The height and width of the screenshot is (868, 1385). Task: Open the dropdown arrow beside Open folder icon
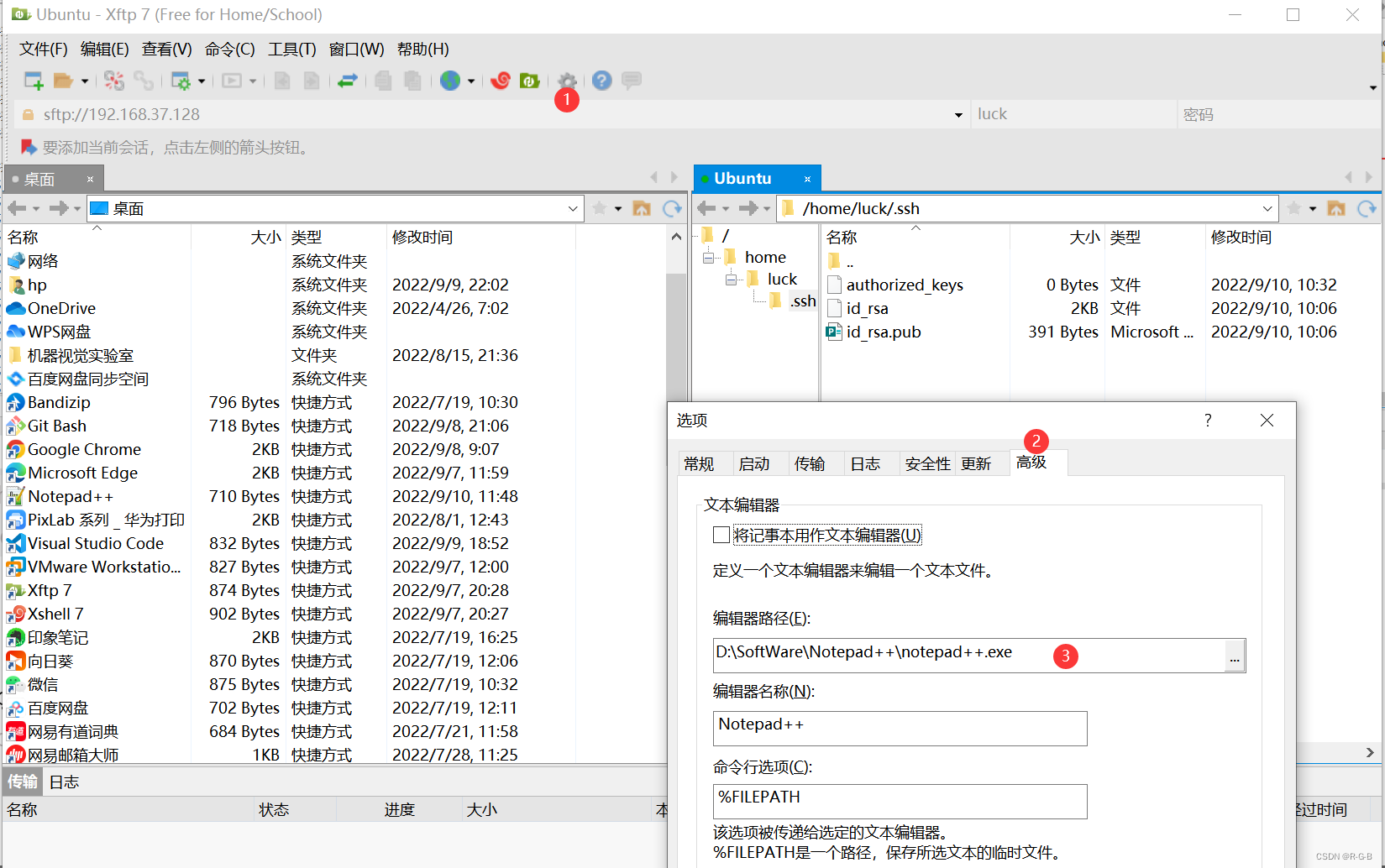coord(85,81)
